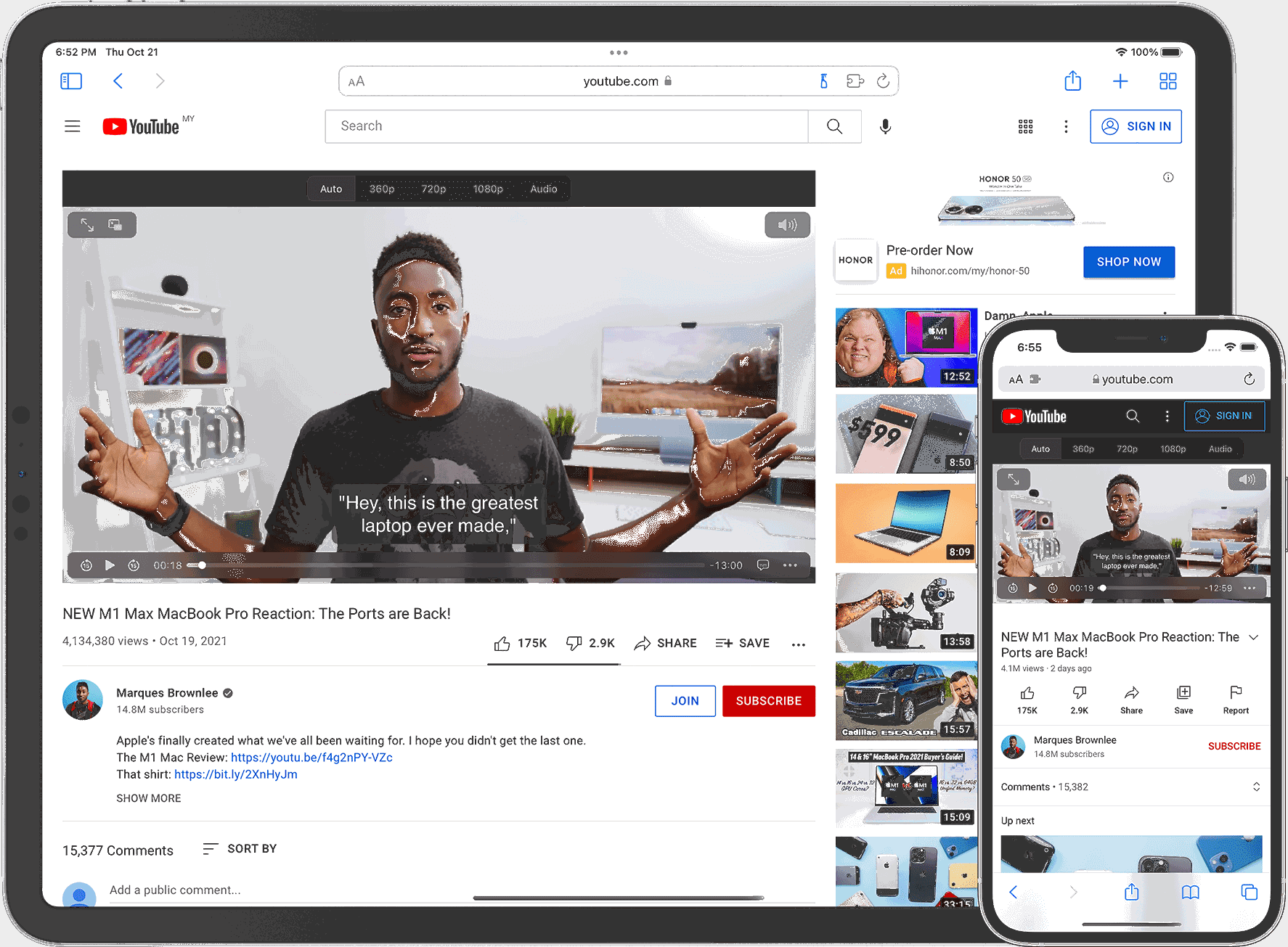Open the 12:52 suggested video thumbnail
1288x947 pixels.
906,348
